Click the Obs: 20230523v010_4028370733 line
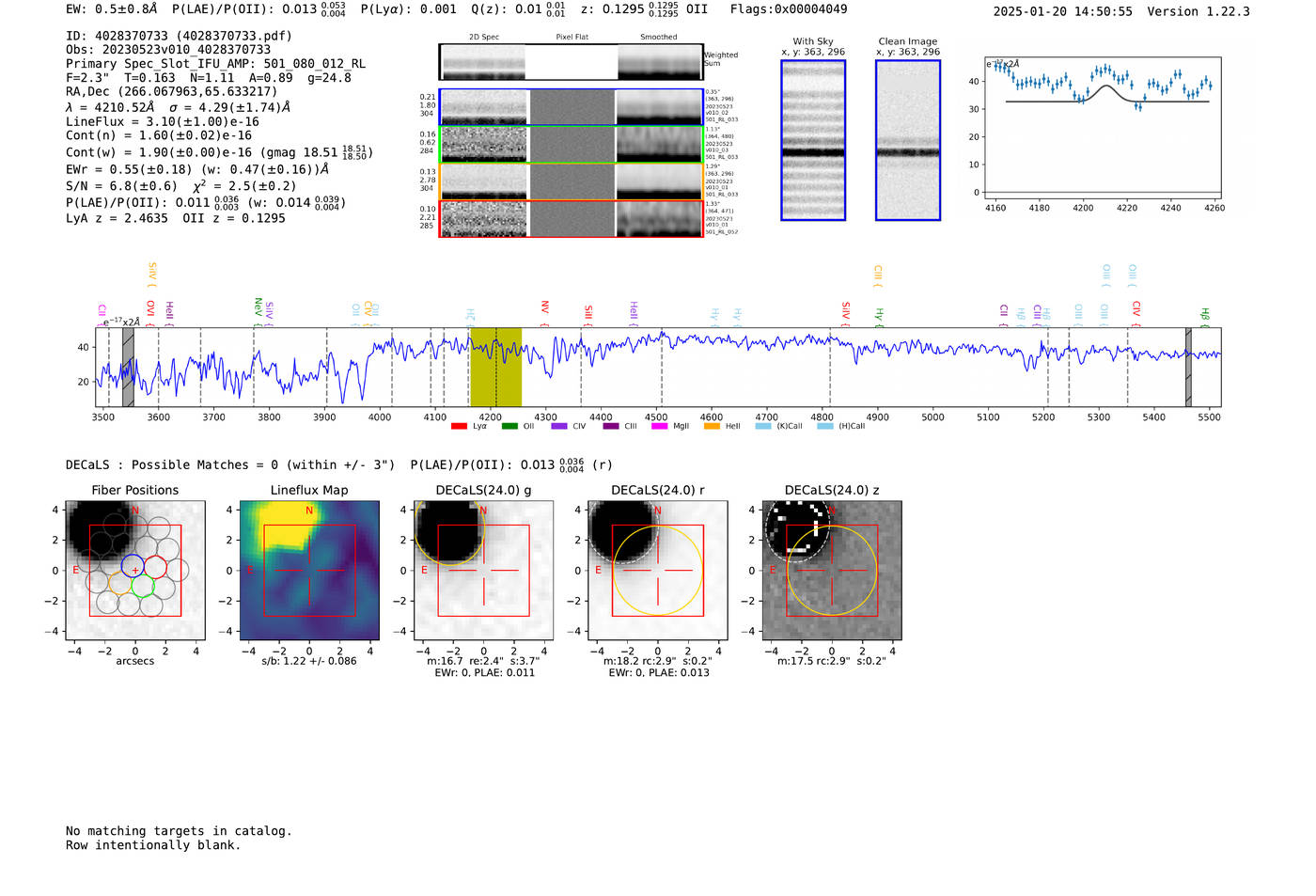This screenshot has height=896, width=1316. (168, 50)
